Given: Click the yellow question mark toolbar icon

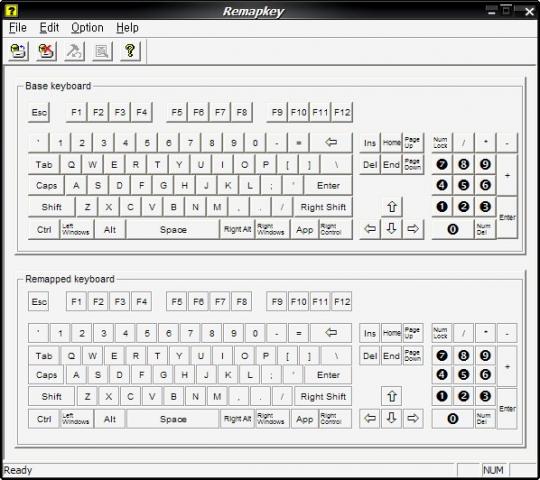Looking at the screenshot, I should point(130,52).
